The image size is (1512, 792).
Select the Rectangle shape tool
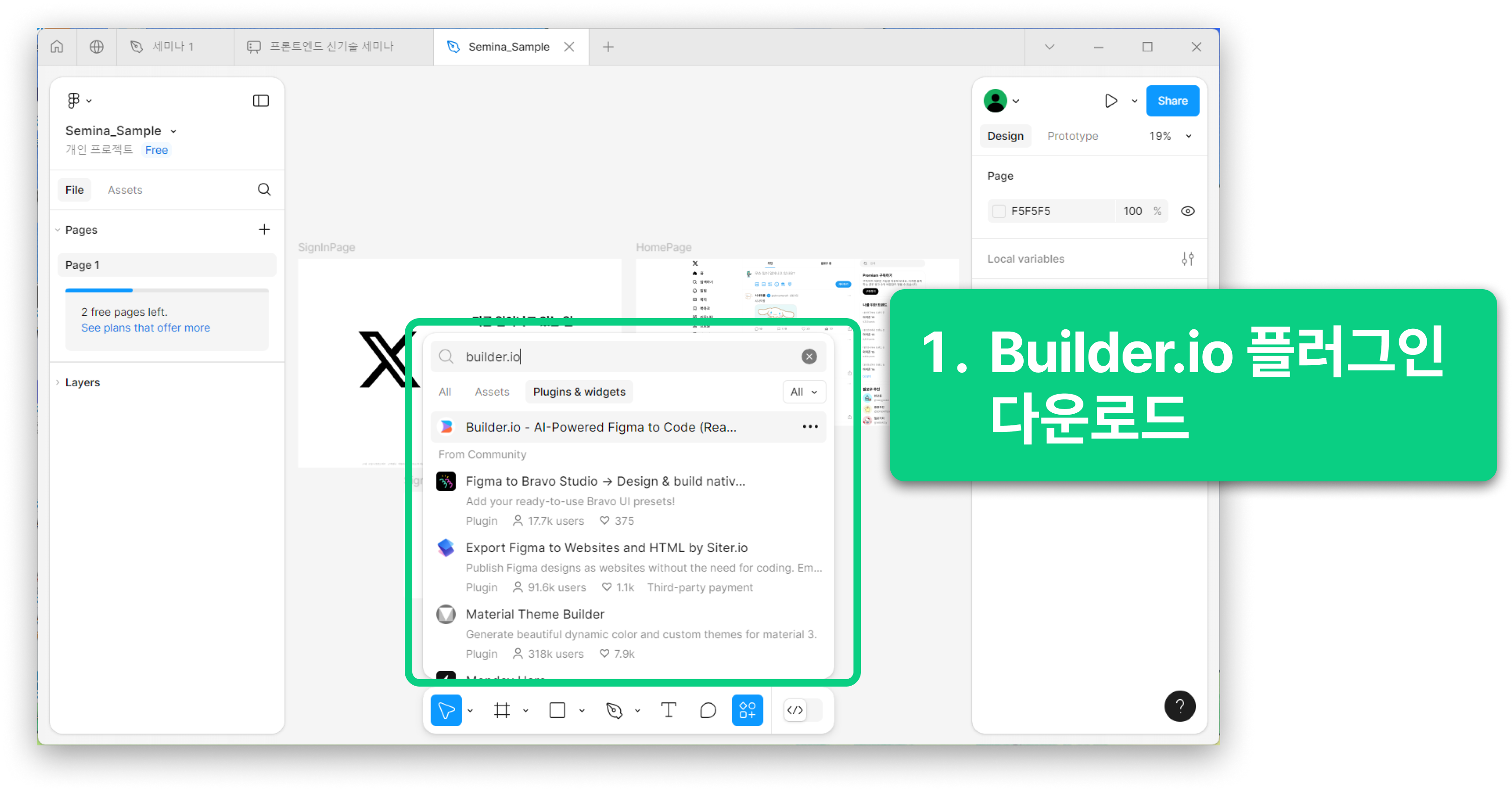pyautogui.click(x=557, y=710)
